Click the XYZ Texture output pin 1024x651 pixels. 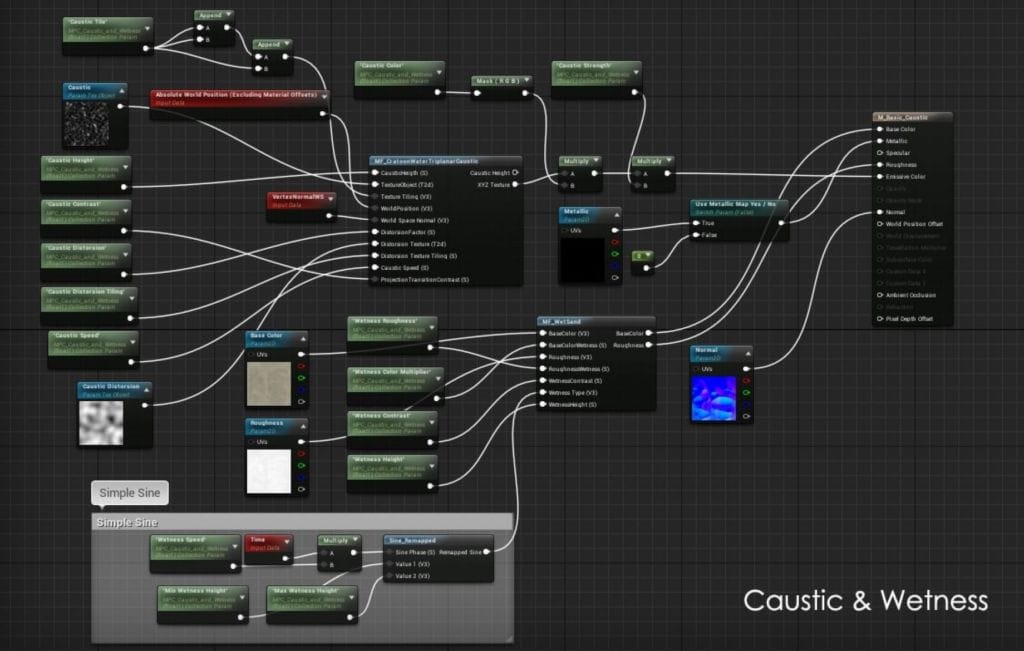point(515,185)
